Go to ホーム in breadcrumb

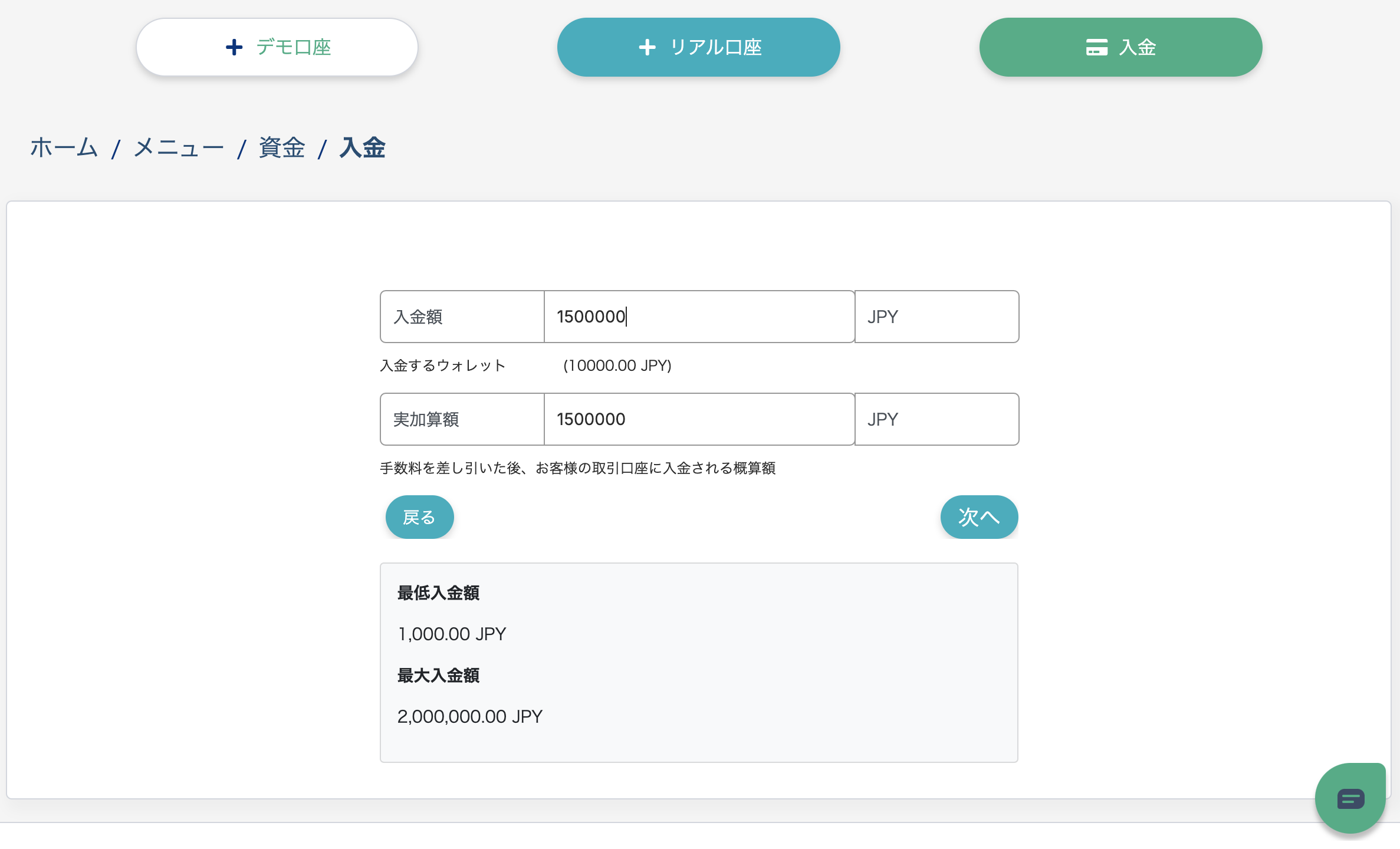[64, 147]
